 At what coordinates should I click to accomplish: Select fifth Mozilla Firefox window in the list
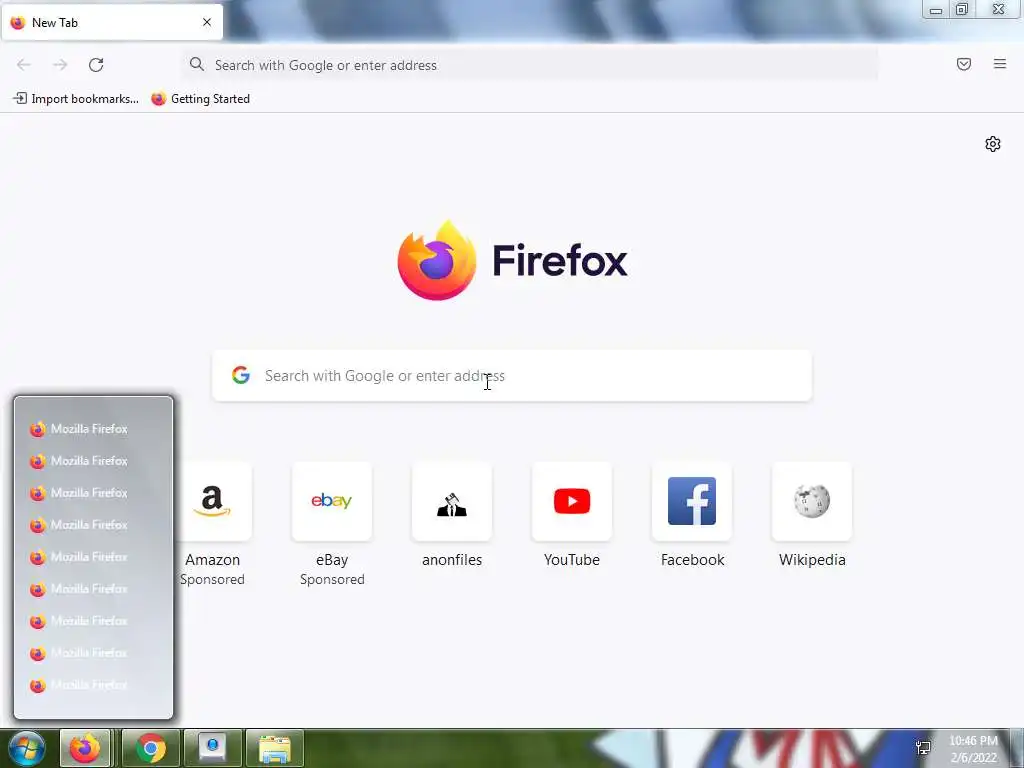93,557
